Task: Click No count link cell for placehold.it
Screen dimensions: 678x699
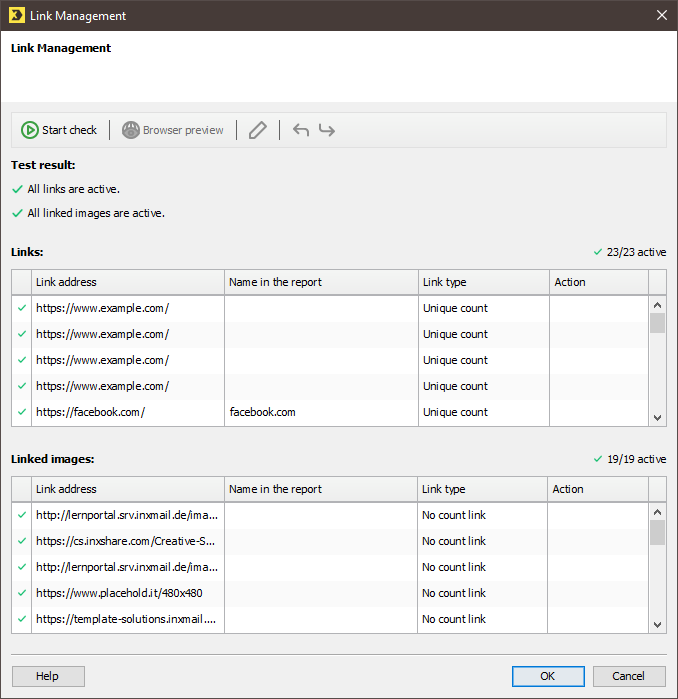Action: point(482,593)
